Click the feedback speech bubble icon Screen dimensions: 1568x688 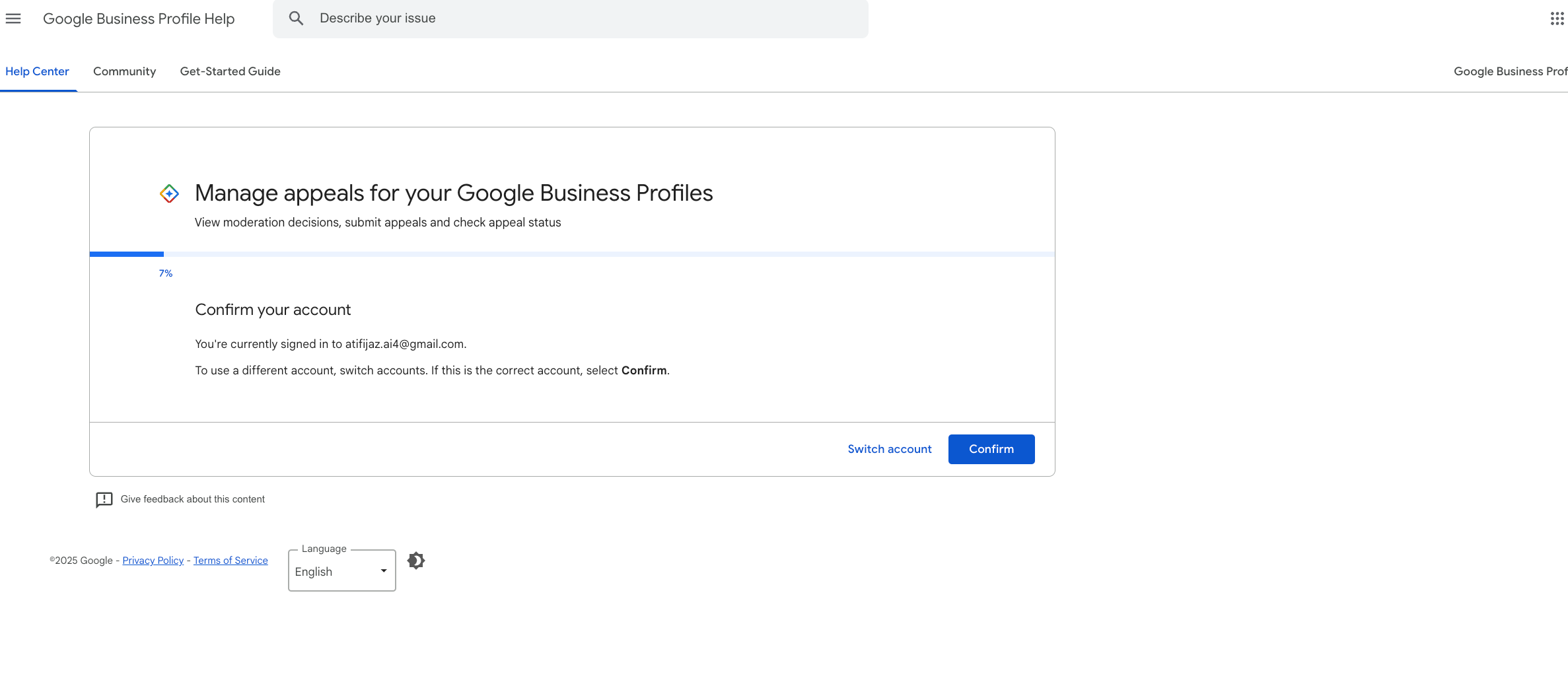(x=104, y=500)
